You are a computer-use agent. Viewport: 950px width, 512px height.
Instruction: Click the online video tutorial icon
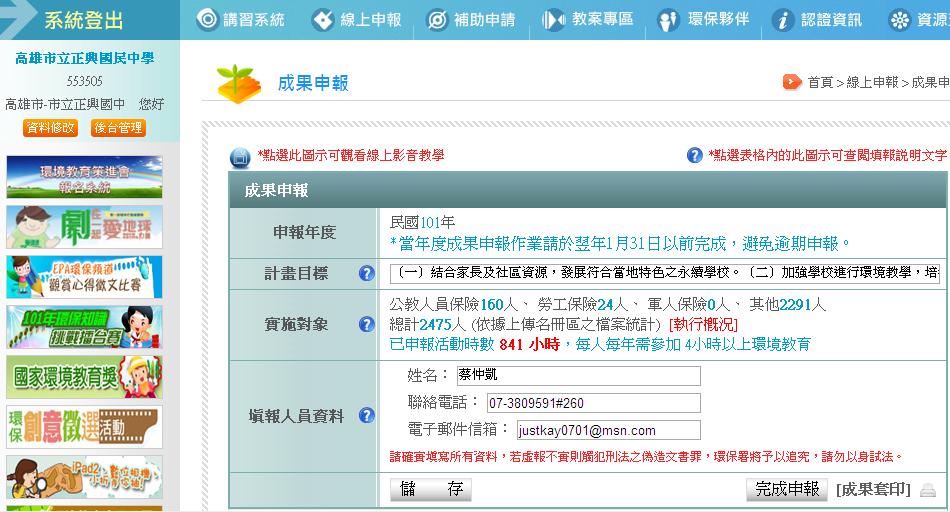240,157
